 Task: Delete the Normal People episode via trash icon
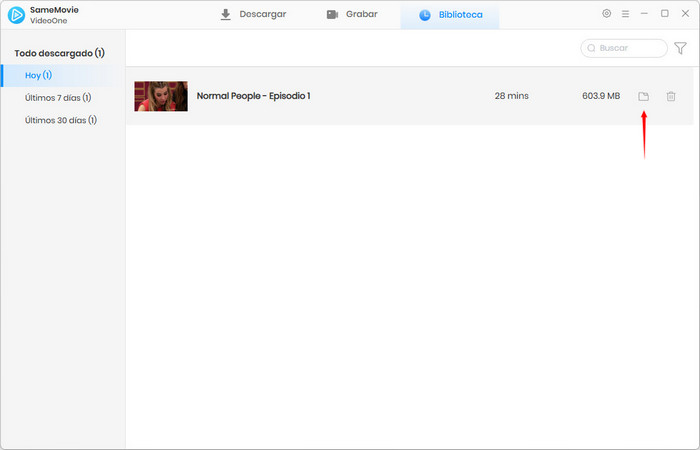[671, 96]
